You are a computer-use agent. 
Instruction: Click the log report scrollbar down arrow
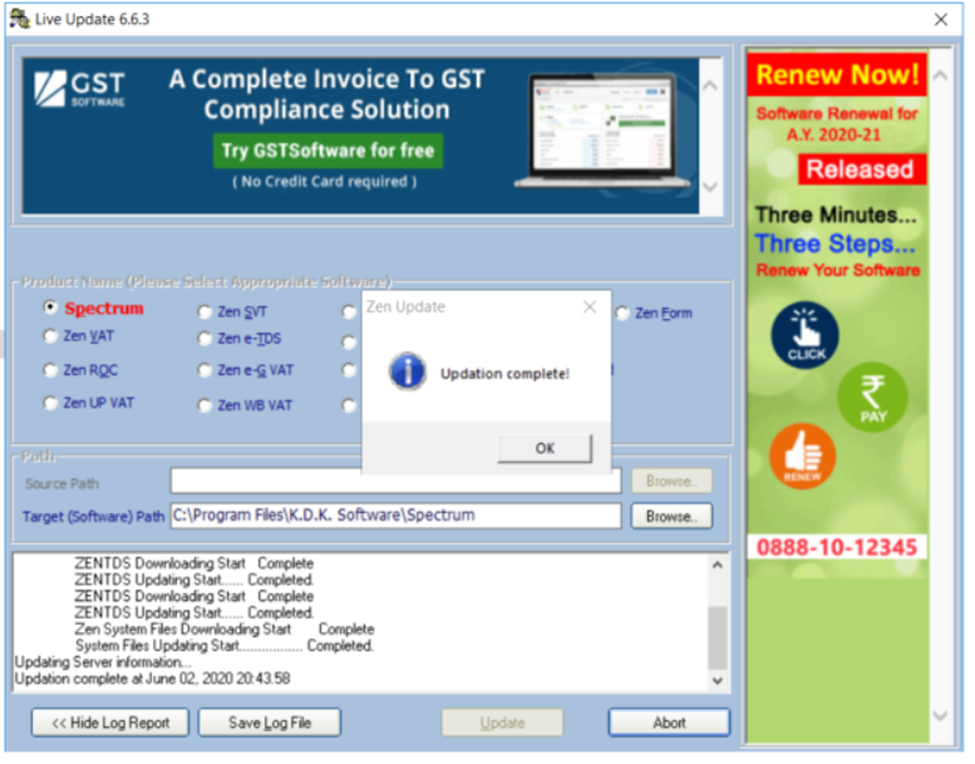tap(717, 681)
